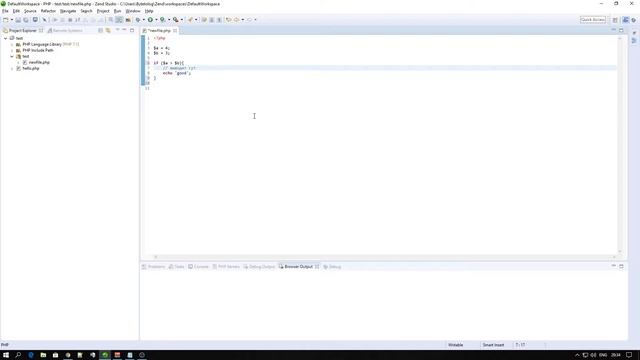This screenshot has height=360, width=640.
Task: Switch to the bottom Debug tab
Action: 332,267
